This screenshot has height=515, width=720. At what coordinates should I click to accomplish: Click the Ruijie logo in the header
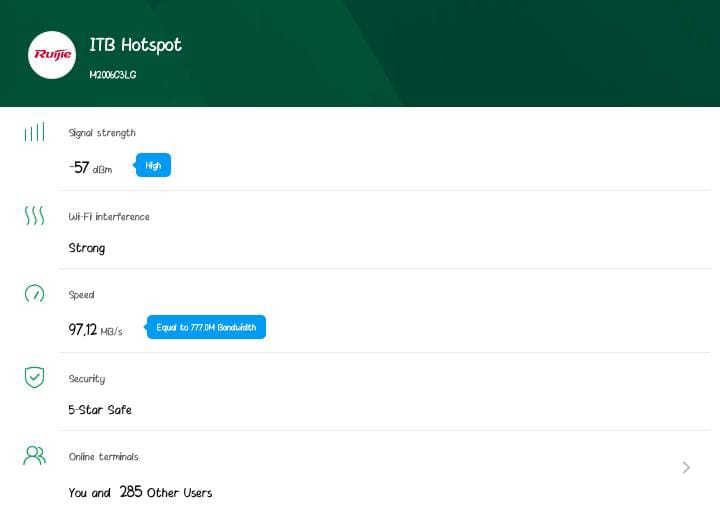(x=52, y=54)
